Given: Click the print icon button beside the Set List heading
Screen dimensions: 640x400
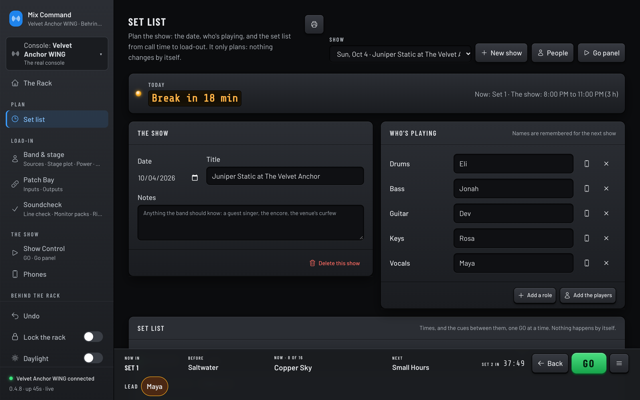Looking at the screenshot, I should point(314,24).
